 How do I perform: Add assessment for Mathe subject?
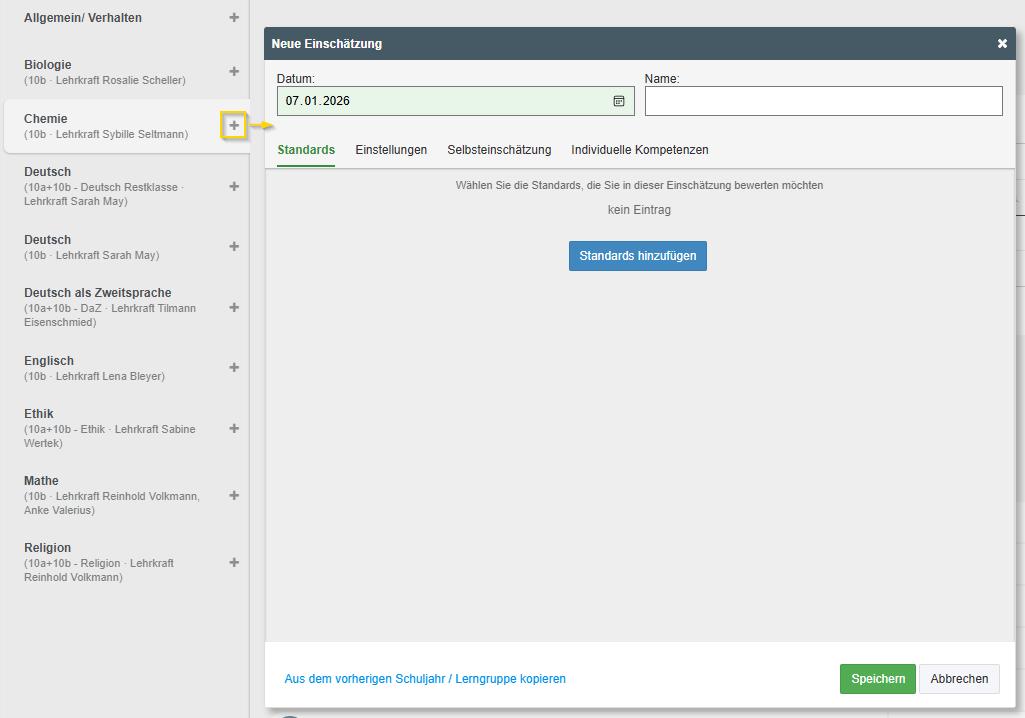click(234, 495)
